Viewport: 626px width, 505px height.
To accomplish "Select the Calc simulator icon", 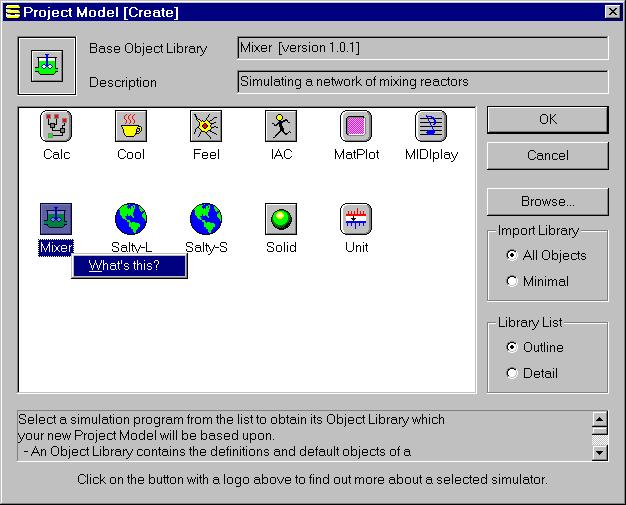I will (56, 126).
